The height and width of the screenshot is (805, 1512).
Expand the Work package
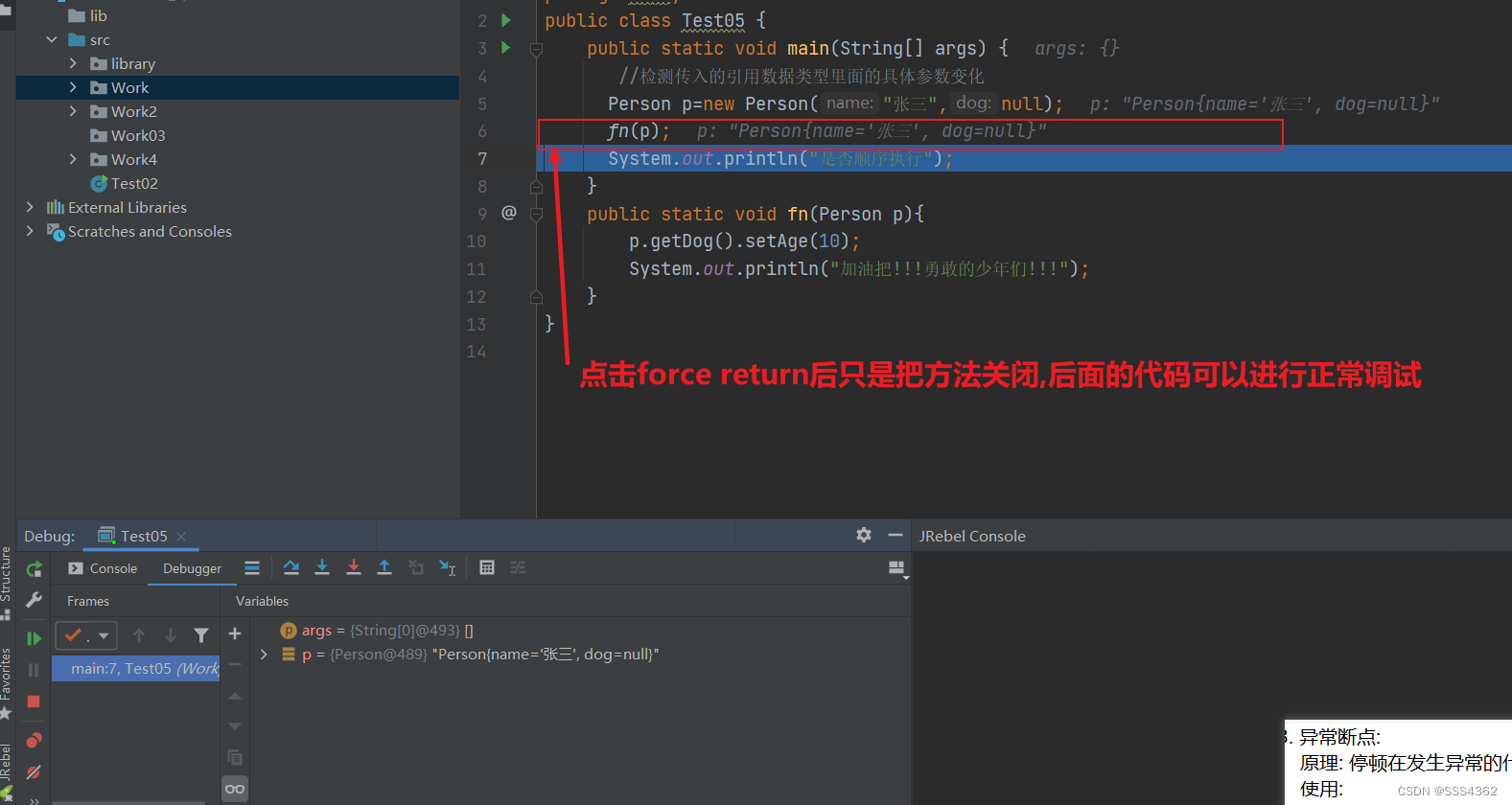(73, 87)
